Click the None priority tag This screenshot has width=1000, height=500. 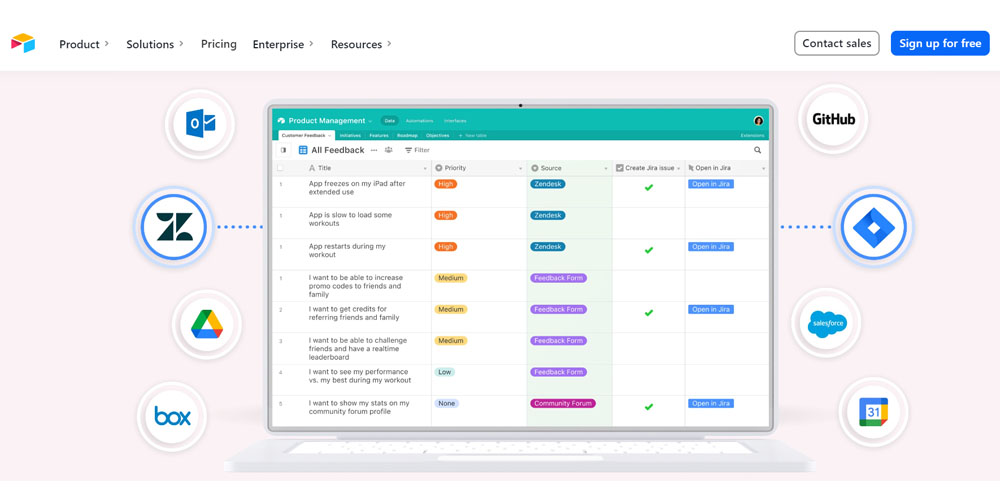click(446, 403)
